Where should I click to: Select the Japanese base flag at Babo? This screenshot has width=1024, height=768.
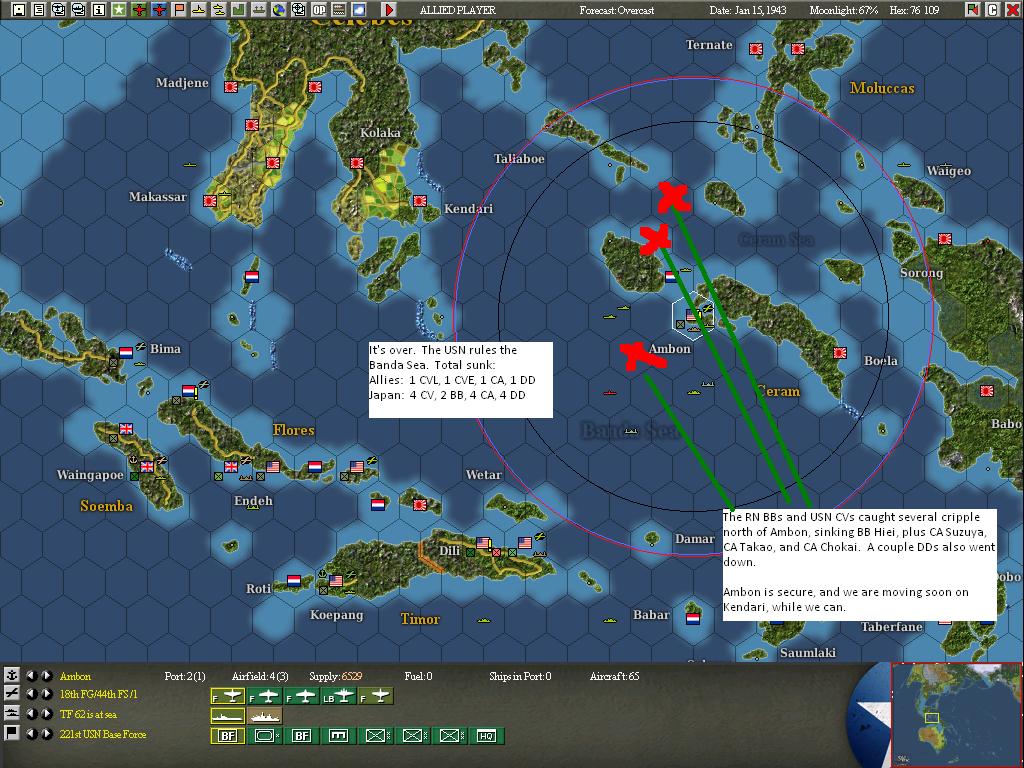coord(987,391)
